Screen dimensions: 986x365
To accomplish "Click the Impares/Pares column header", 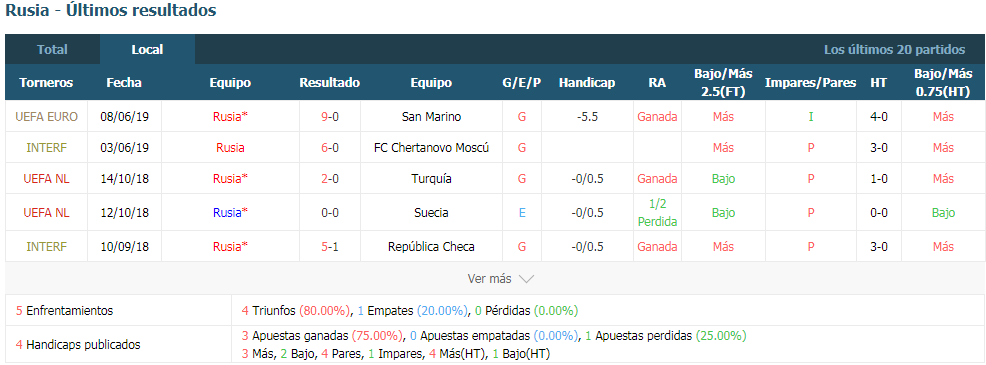I will click(811, 82).
